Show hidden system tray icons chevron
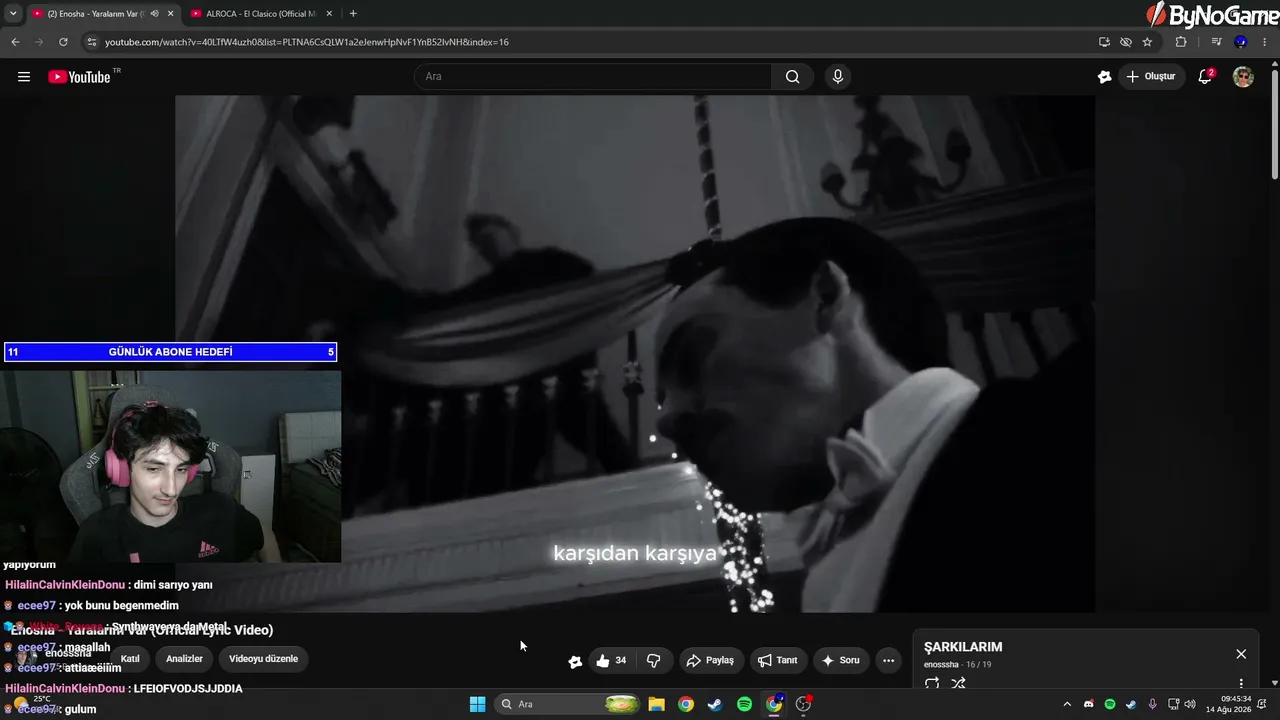The height and width of the screenshot is (720, 1280). pyautogui.click(x=1067, y=704)
